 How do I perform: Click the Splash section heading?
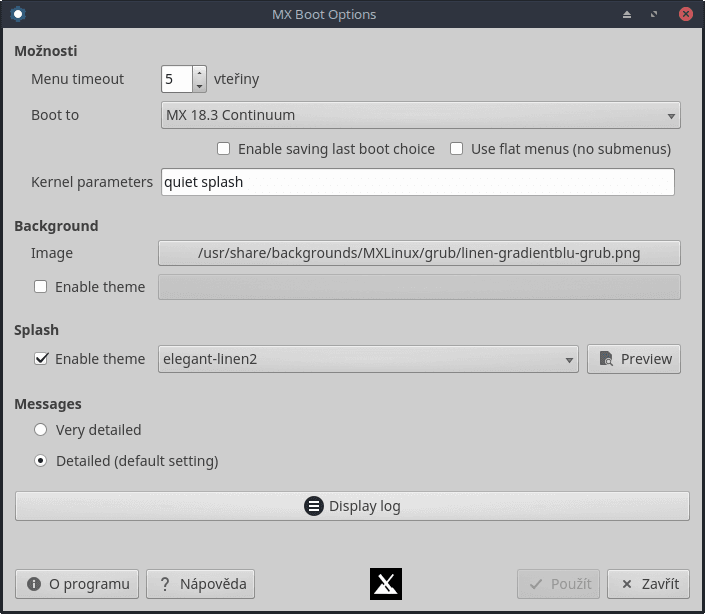coord(36,330)
